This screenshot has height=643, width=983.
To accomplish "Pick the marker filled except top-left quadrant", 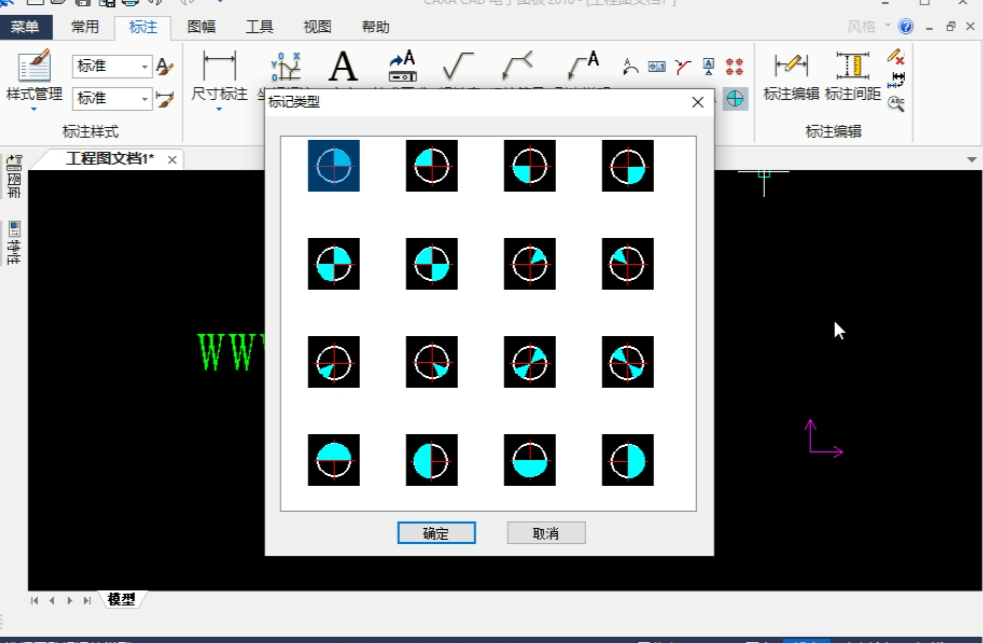I will click(x=334, y=264).
